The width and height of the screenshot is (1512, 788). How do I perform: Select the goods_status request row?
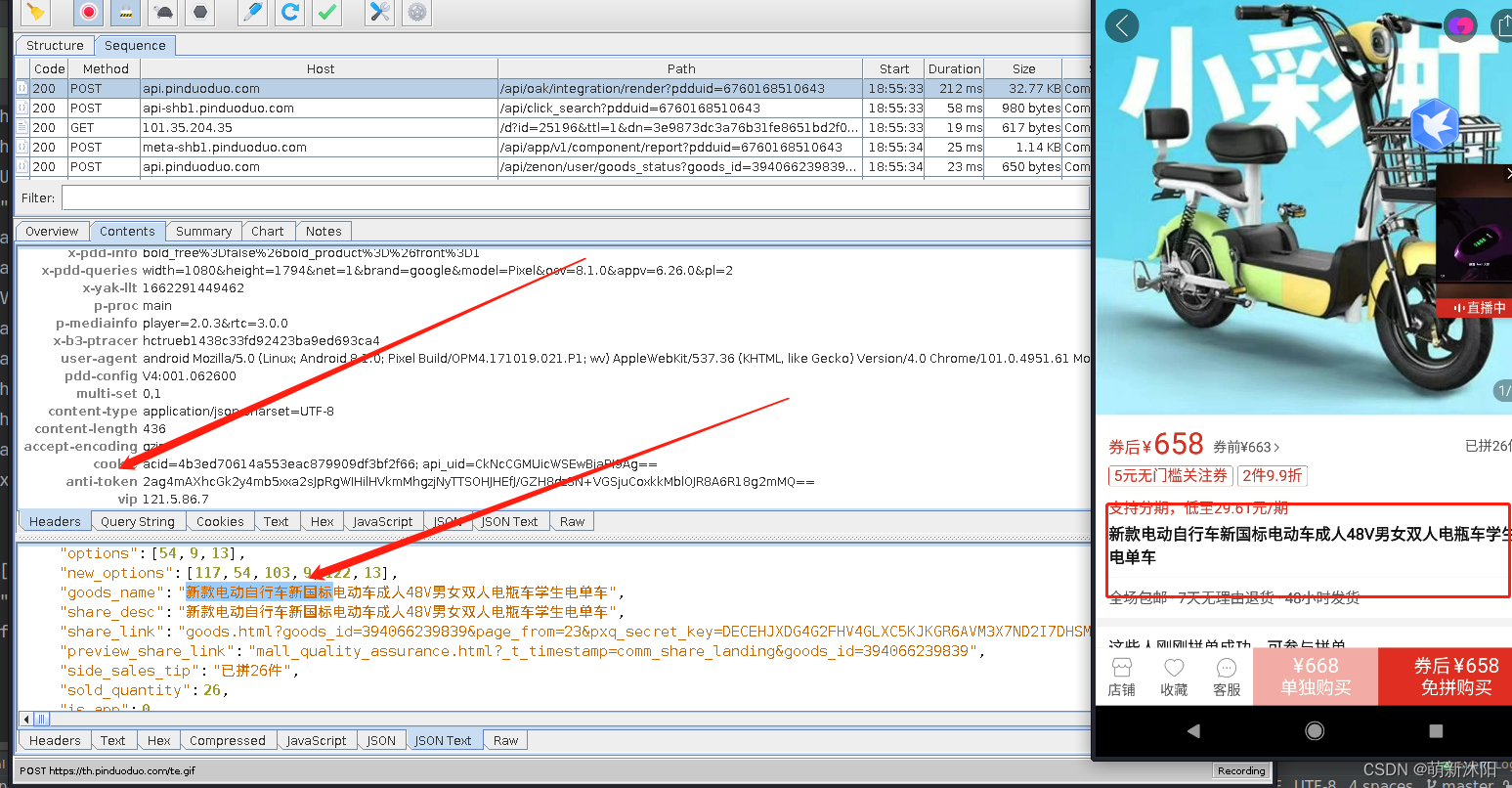pos(552,166)
